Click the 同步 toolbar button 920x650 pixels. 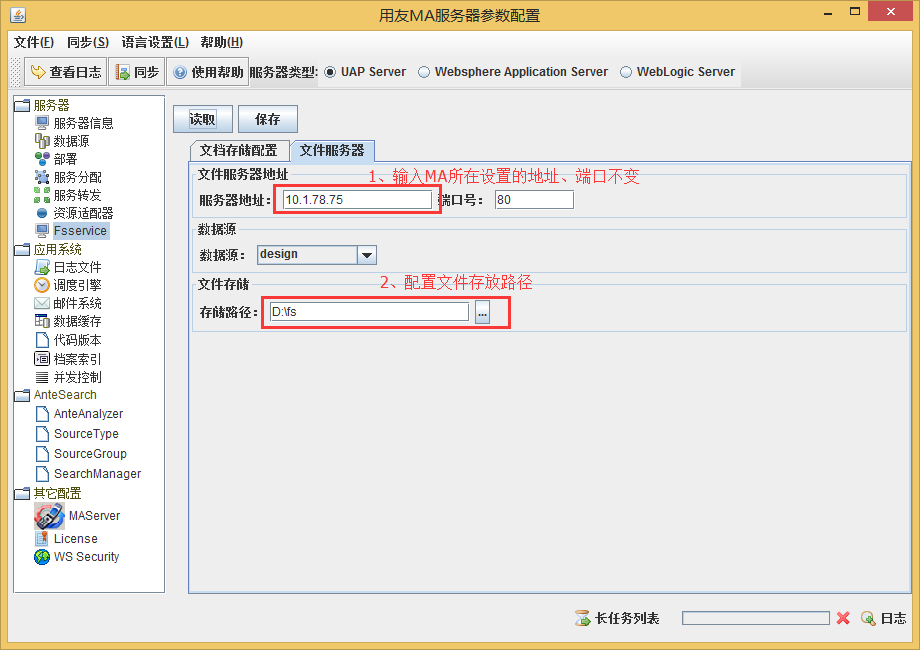click(x=137, y=72)
